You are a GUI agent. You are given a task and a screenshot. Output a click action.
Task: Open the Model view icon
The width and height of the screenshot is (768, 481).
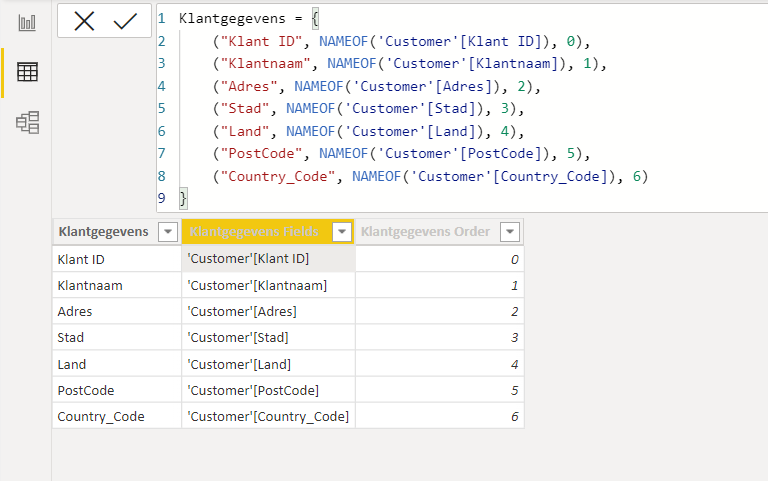click(27, 123)
